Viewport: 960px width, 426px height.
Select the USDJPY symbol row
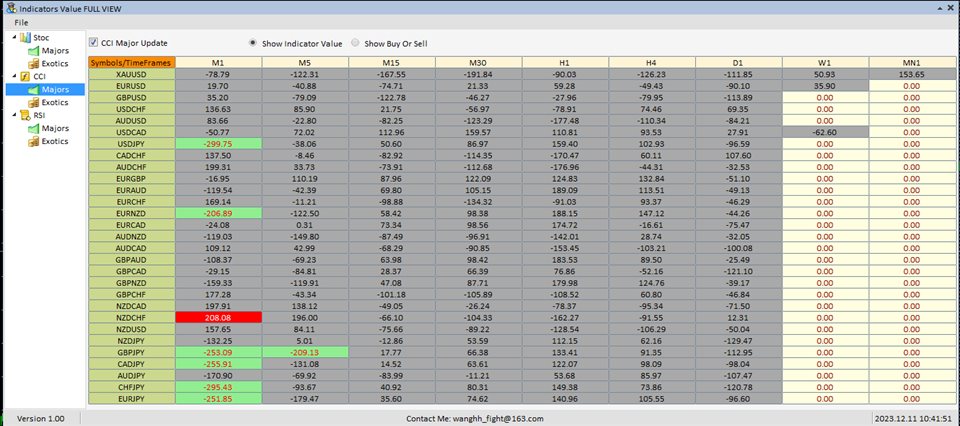click(x=132, y=143)
